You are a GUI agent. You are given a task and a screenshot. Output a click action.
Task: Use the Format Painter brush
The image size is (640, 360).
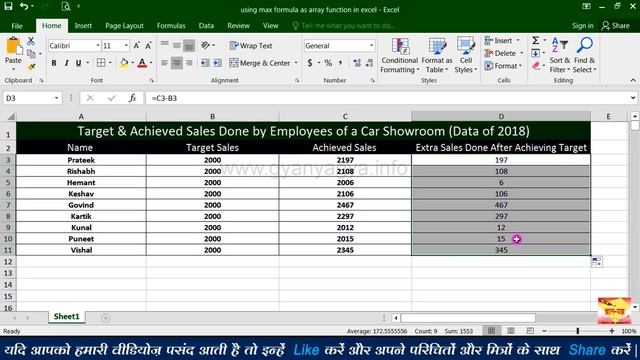[x=31, y=67]
